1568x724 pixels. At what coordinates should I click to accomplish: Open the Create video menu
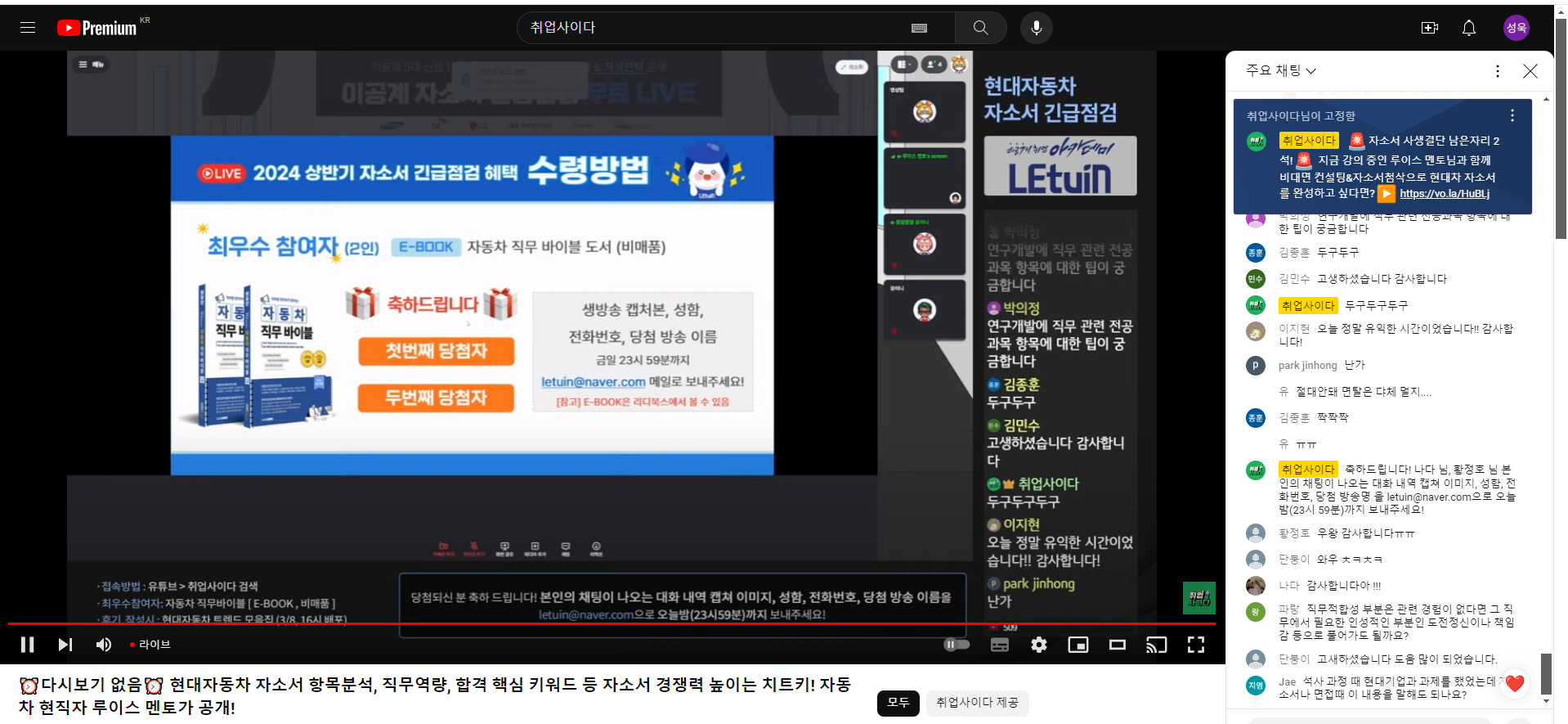(1430, 28)
